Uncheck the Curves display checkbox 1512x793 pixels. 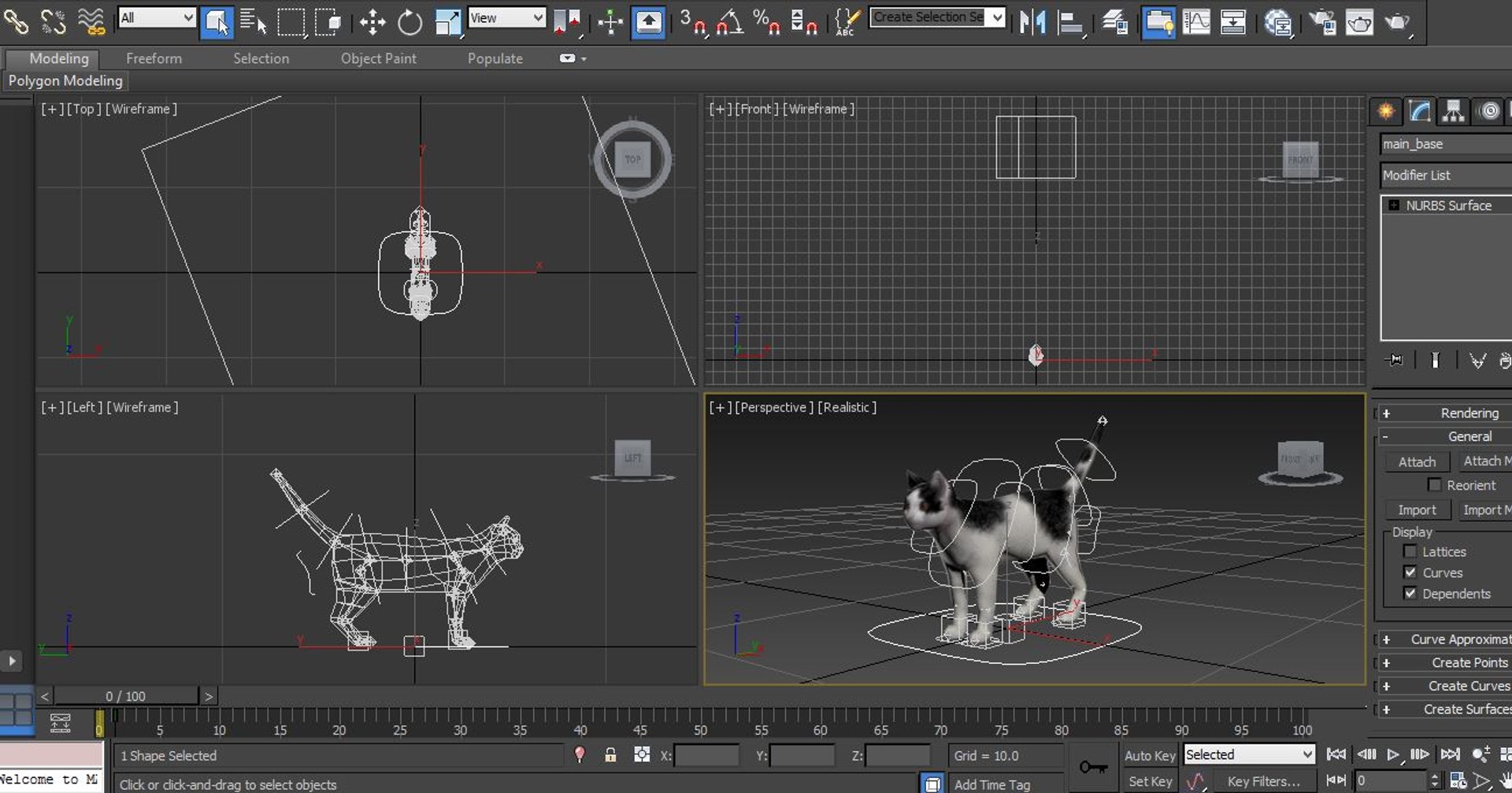pos(1410,573)
